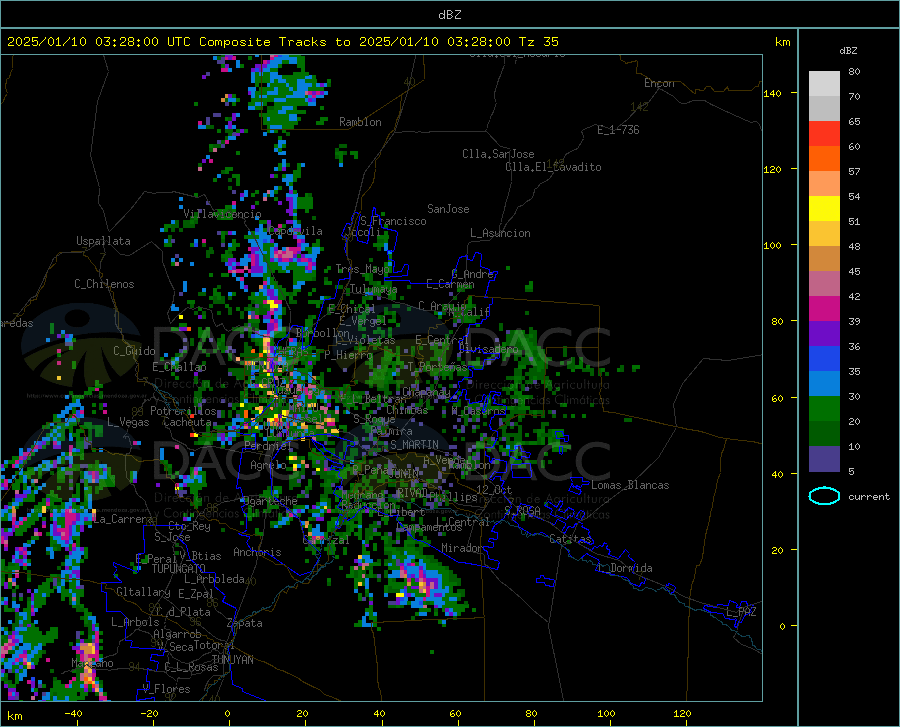Click the 'C_Chilenos' map label
900x727 pixels.
[x=104, y=284]
